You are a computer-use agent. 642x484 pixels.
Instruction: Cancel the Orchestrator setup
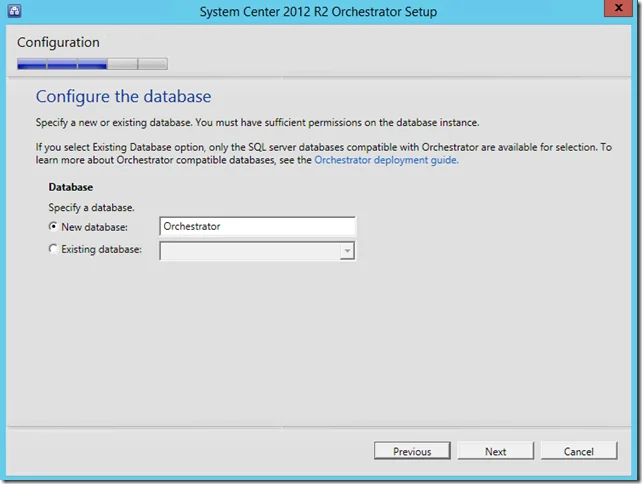coord(579,451)
